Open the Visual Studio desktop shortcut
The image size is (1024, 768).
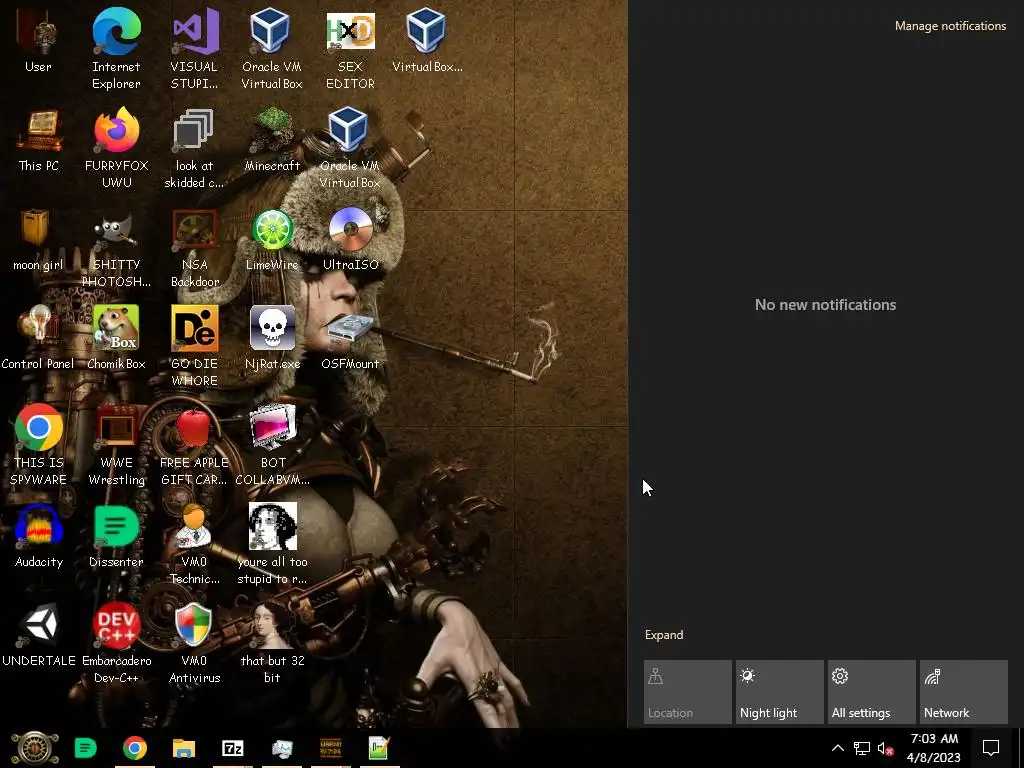(x=194, y=49)
